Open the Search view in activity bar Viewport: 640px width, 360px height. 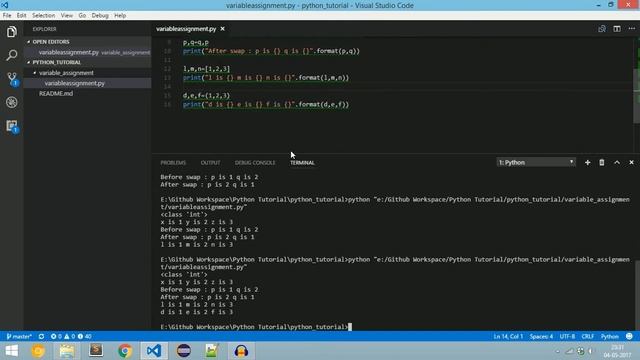coord(11,55)
